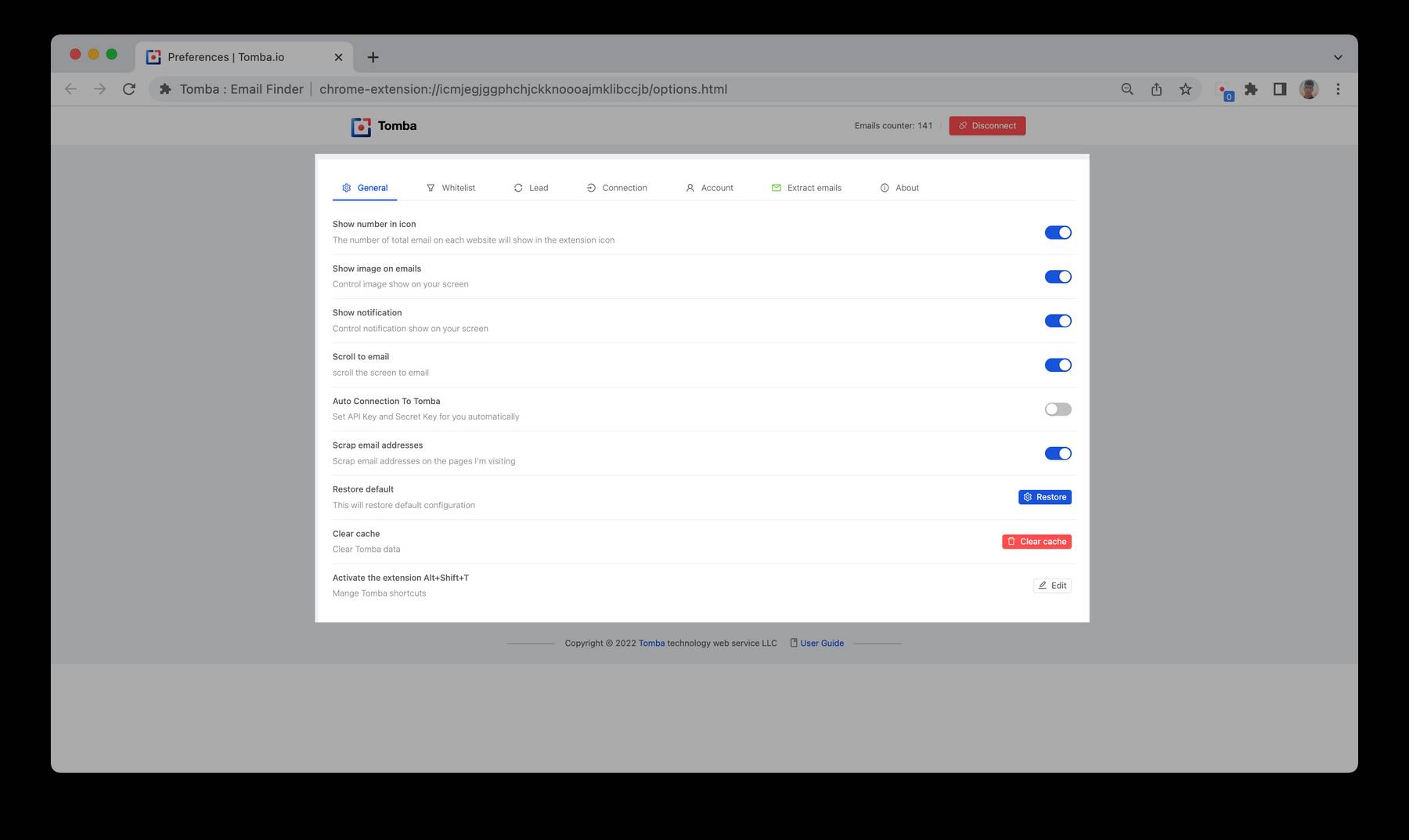
Task: Switch to the General tab
Action: [x=365, y=188]
